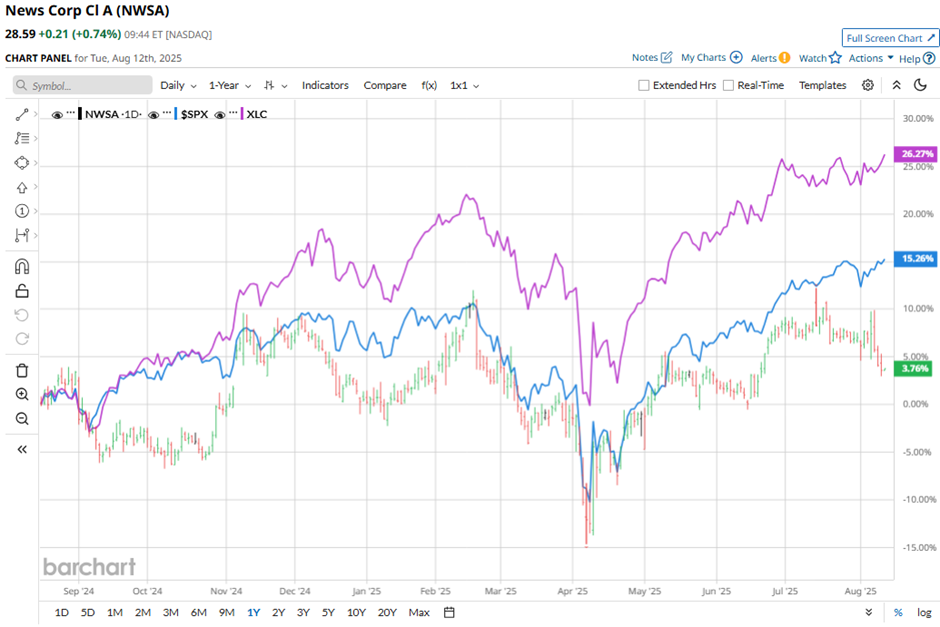Pick the numbered annotation tool
This screenshot has width=940, height=627.
[22, 211]
